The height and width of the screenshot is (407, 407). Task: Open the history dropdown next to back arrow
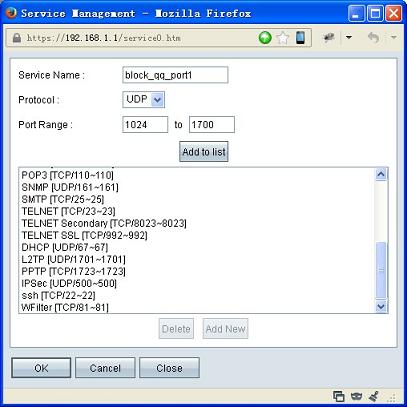[x=394, y=37]
